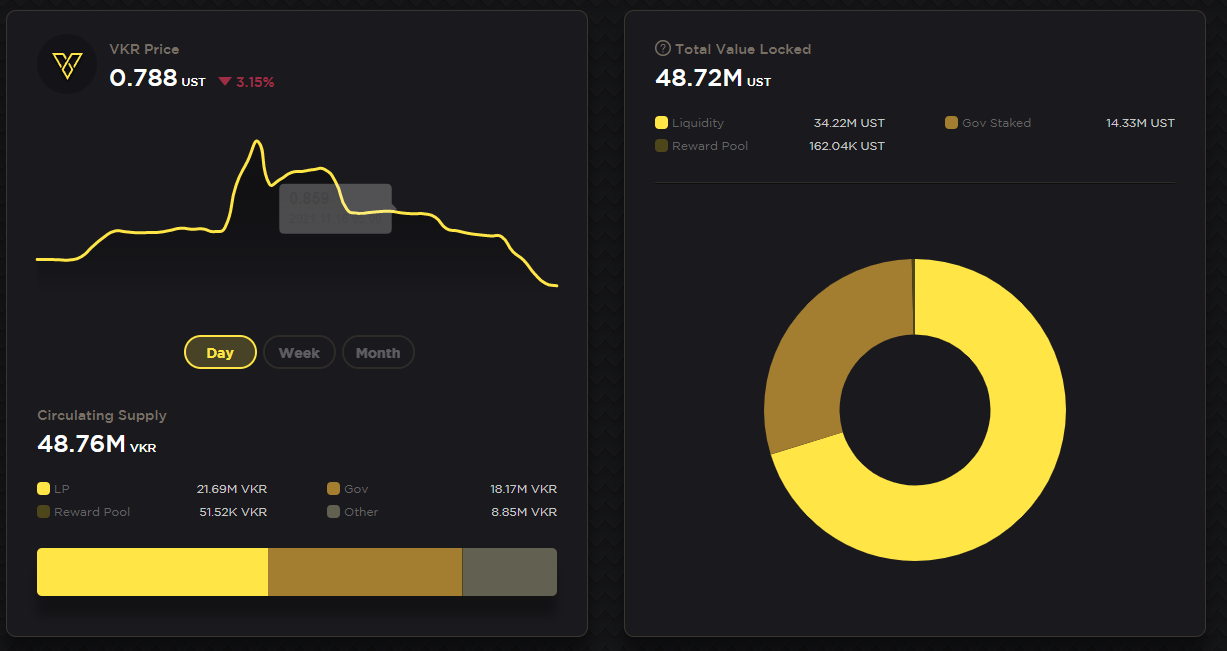The image size is (1227, 651).
Task: Select the Day chart range
Action: 220,352
